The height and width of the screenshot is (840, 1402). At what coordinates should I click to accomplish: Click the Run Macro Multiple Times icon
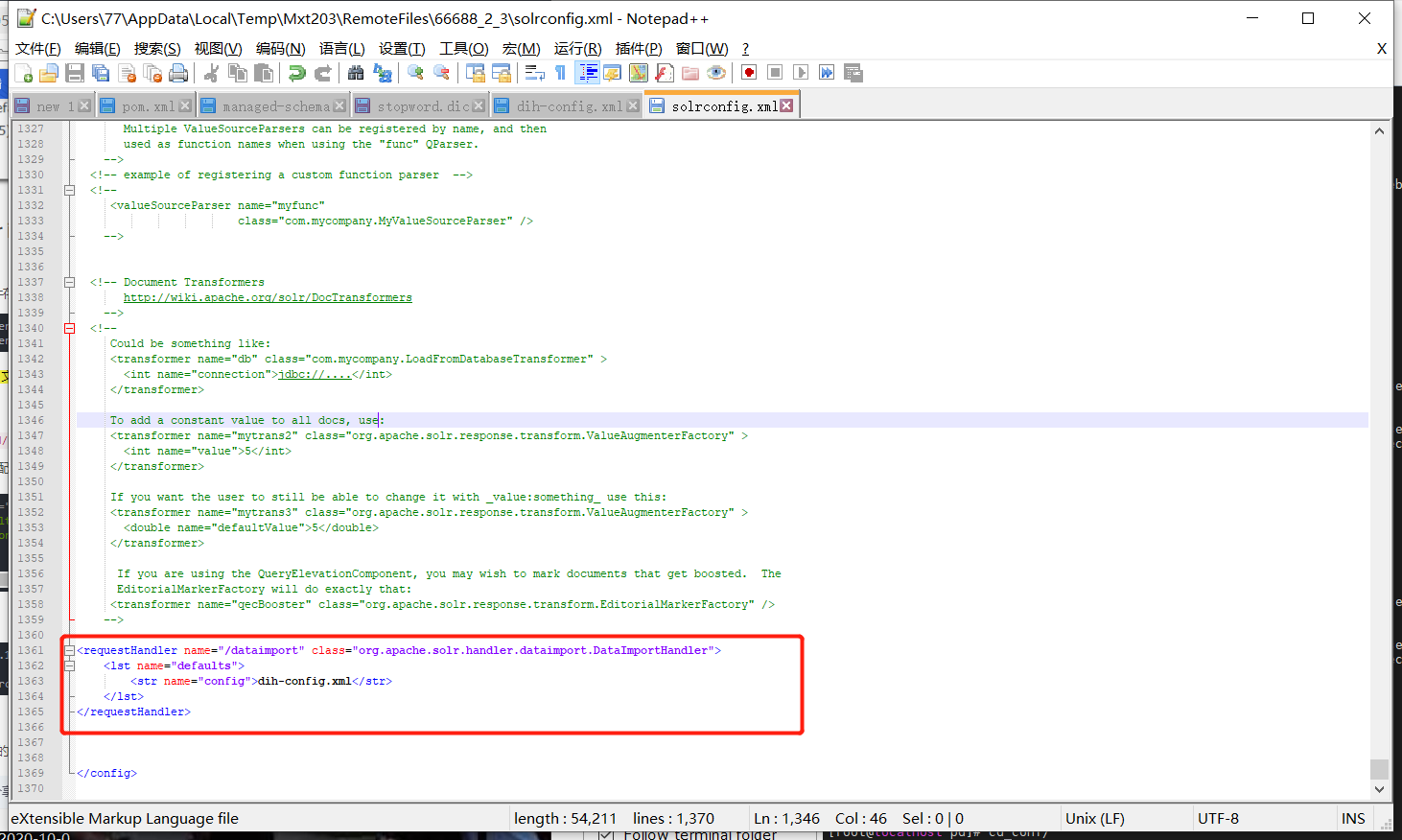click(x=827, y=73)
